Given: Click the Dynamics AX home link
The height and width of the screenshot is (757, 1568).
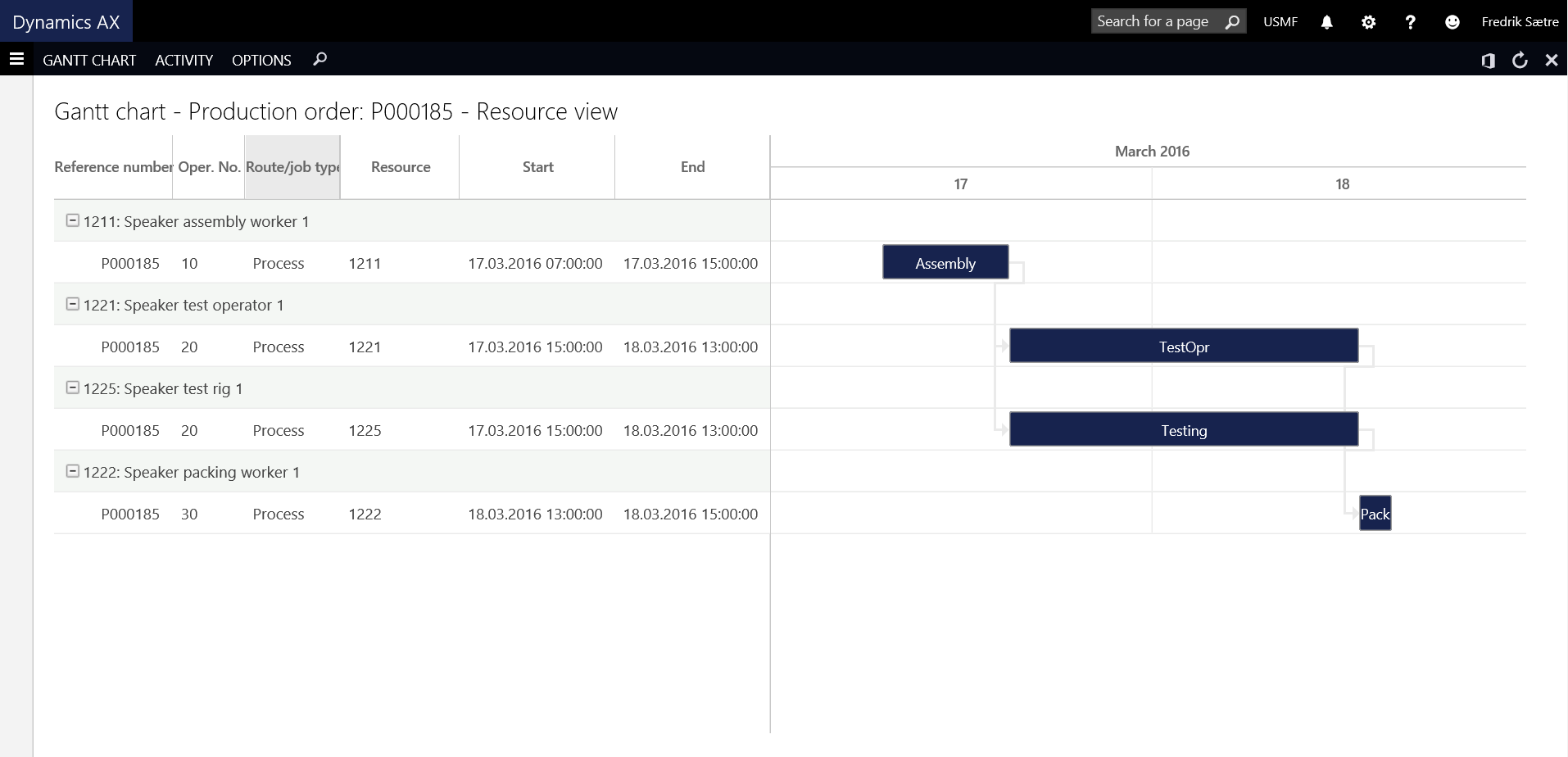Looking at the screenshot, I should click(66, 22).
